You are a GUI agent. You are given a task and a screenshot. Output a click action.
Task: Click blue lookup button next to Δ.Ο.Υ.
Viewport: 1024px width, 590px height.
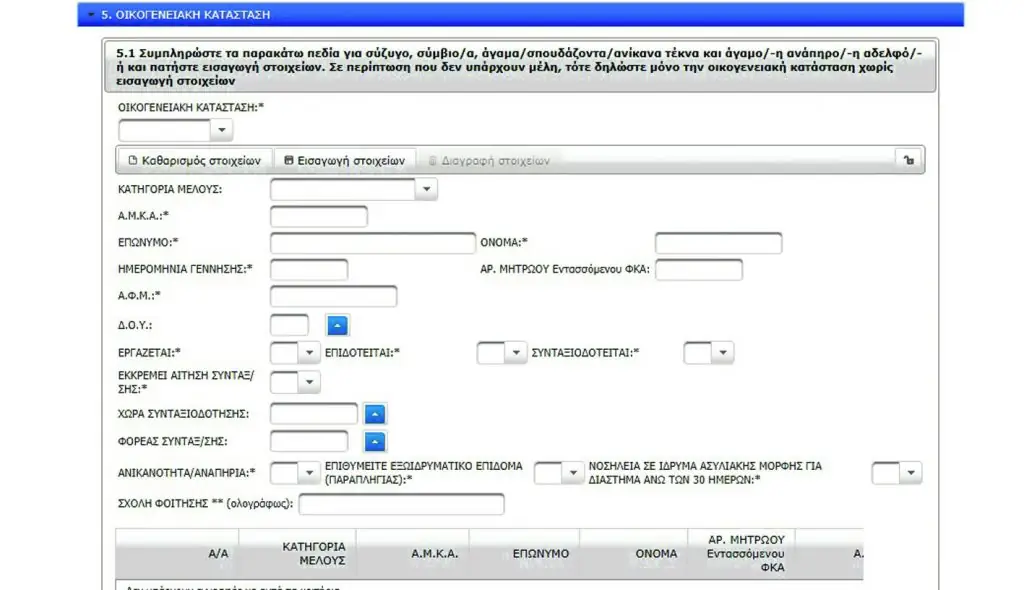pyautogui.click(x=337, y=325)
